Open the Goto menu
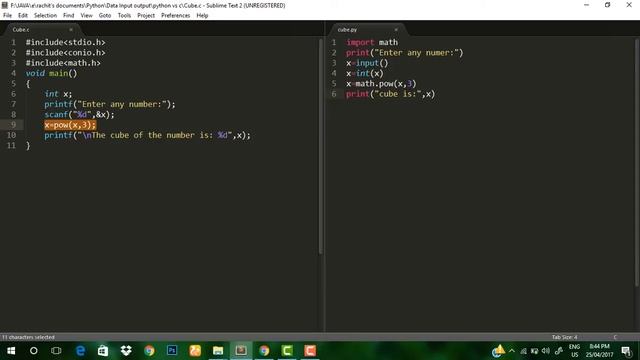 coord(105,16)
